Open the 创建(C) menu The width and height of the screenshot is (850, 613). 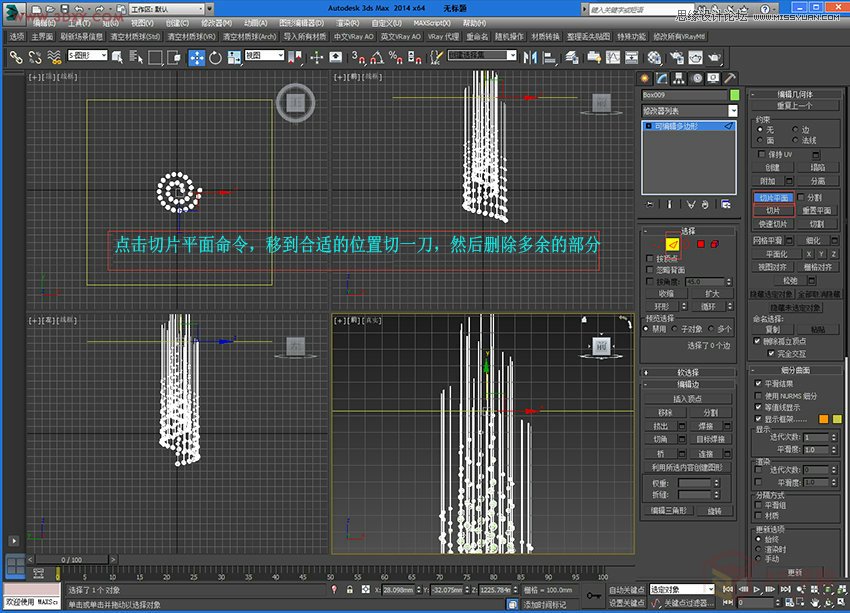click(x=177, y=23)
